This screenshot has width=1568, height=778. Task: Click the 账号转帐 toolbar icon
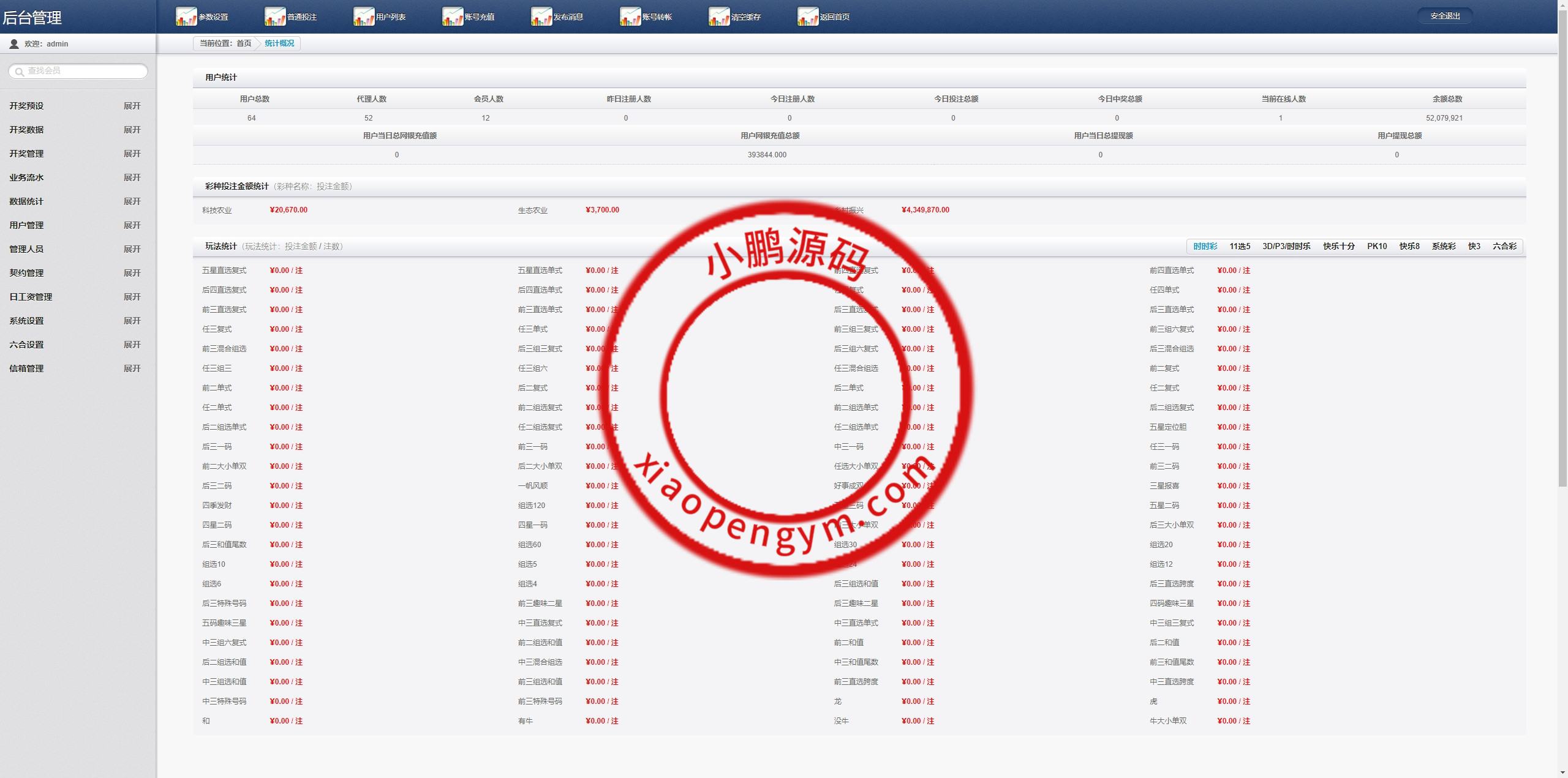[x=630, y=17]
